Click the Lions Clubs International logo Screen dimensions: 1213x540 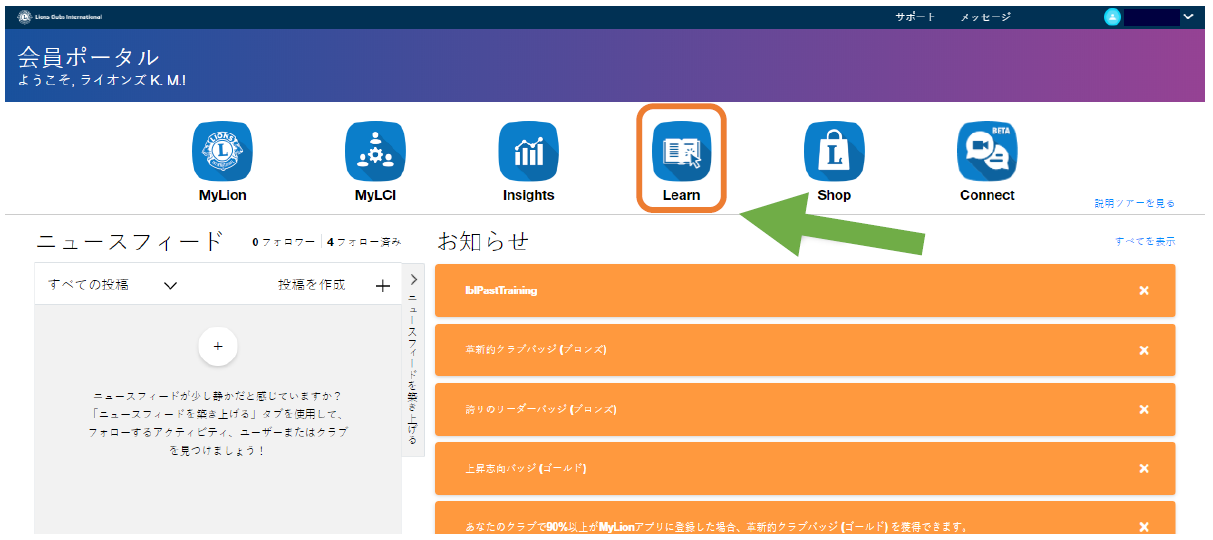coord(60,17)
